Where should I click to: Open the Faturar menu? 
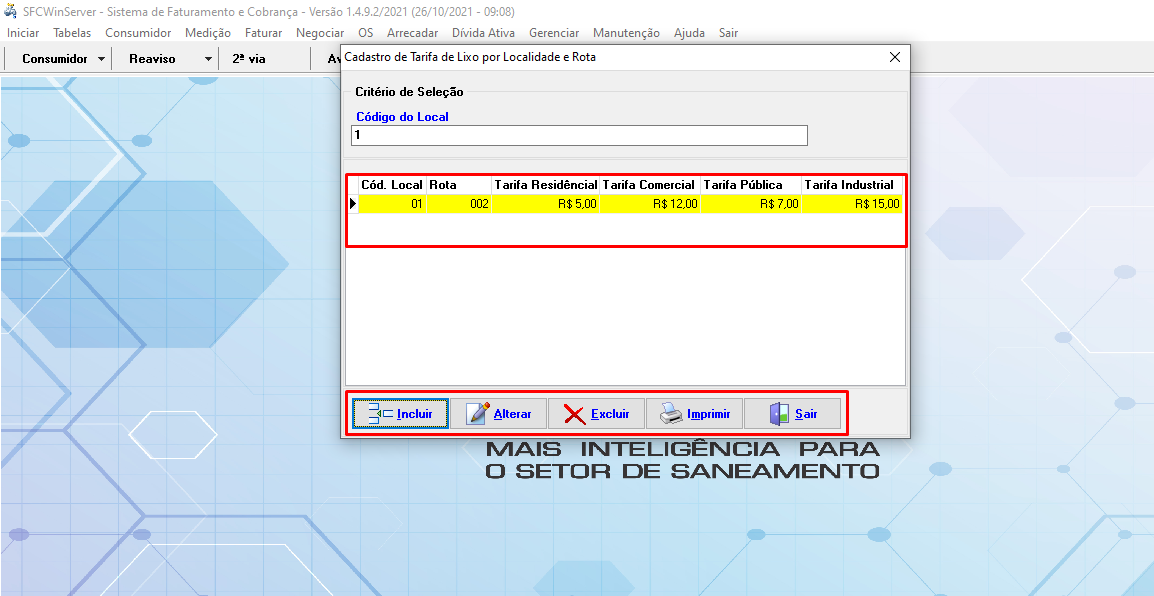tap(263, 32)
